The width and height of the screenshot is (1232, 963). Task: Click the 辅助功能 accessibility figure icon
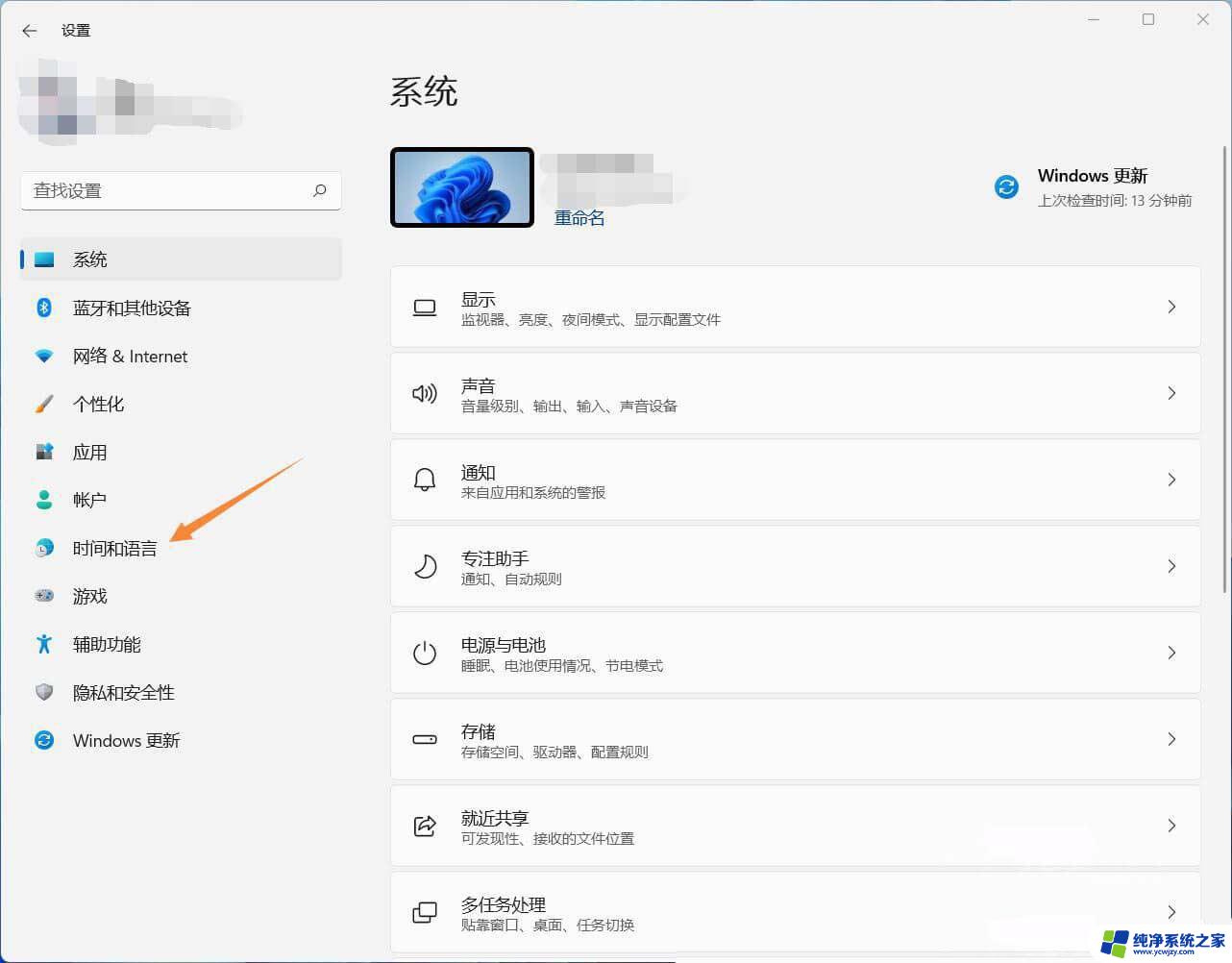pos(44,644)
